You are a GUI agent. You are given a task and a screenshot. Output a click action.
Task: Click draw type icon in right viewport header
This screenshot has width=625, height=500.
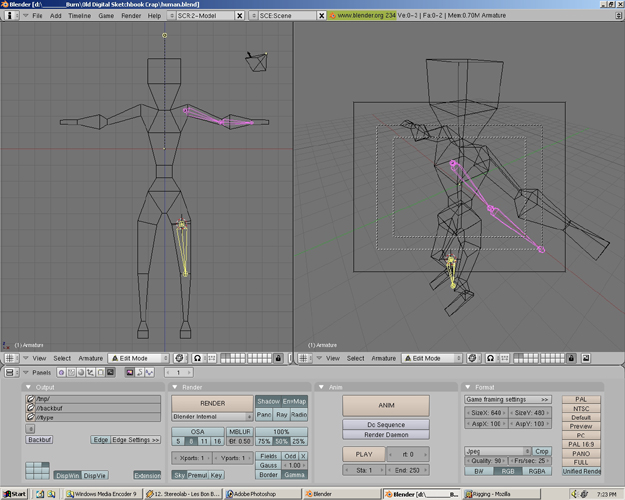tap(472, 358)
